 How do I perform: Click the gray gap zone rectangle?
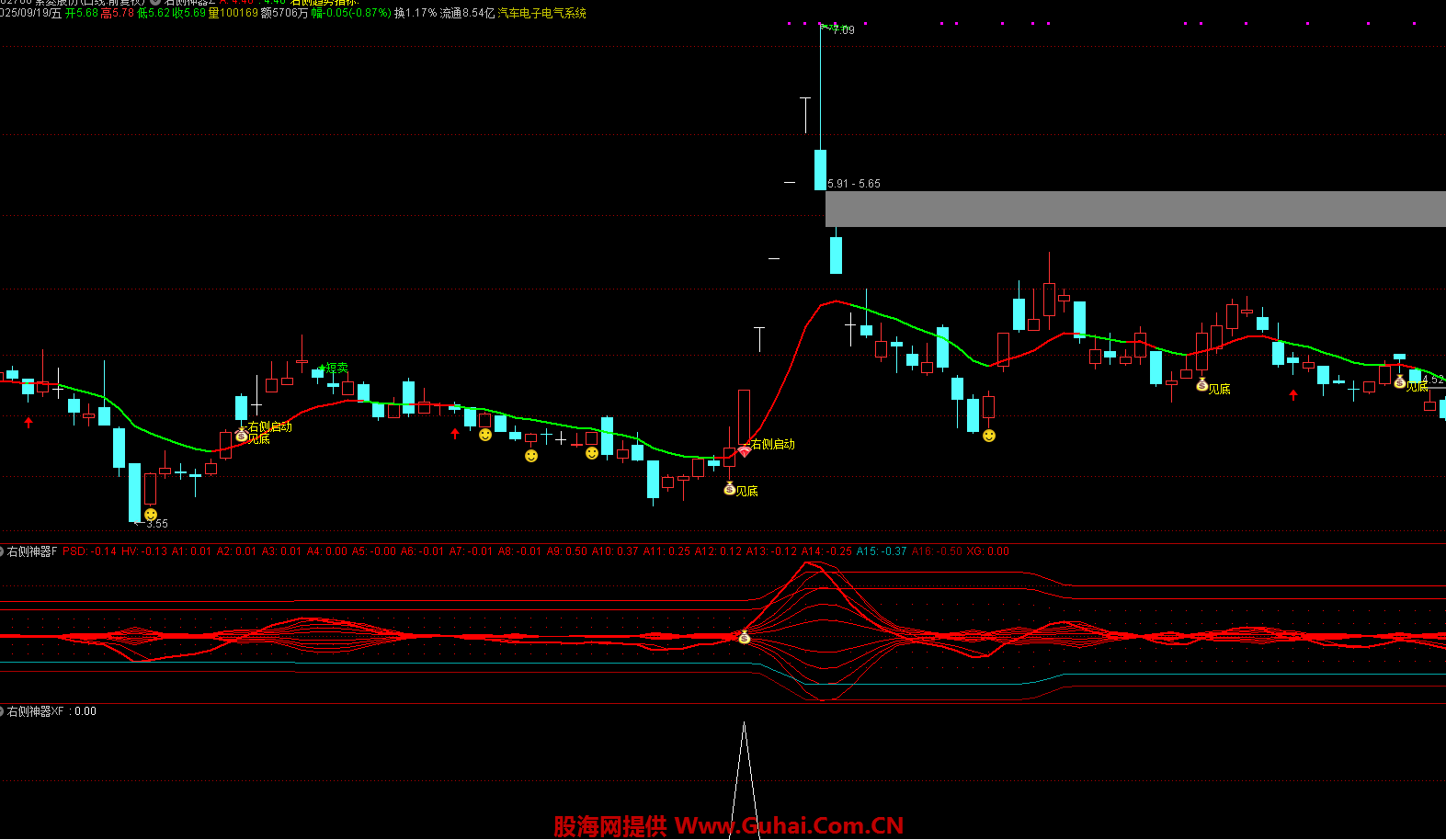[1135, 209]
